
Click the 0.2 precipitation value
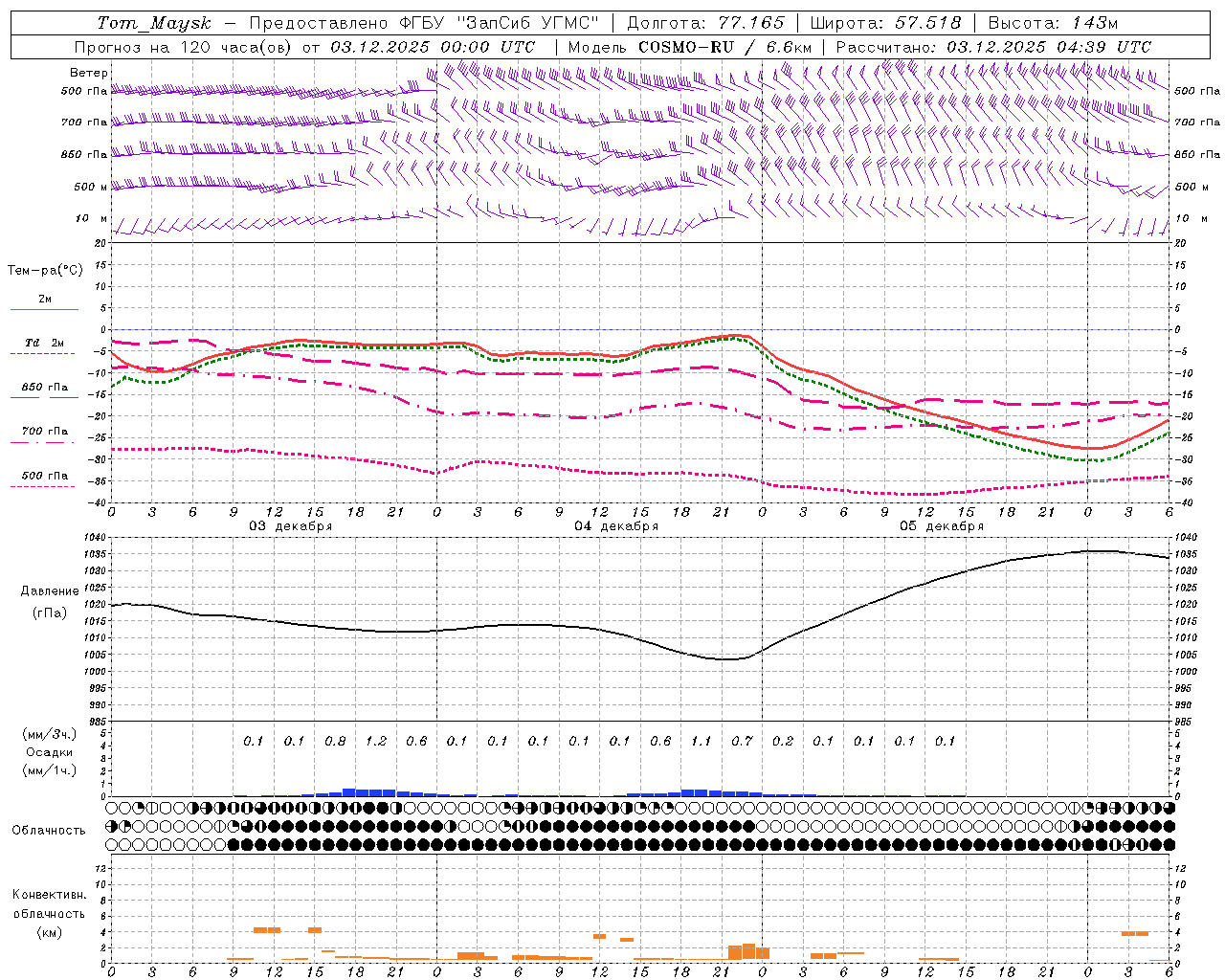click(x=783, y=741)
